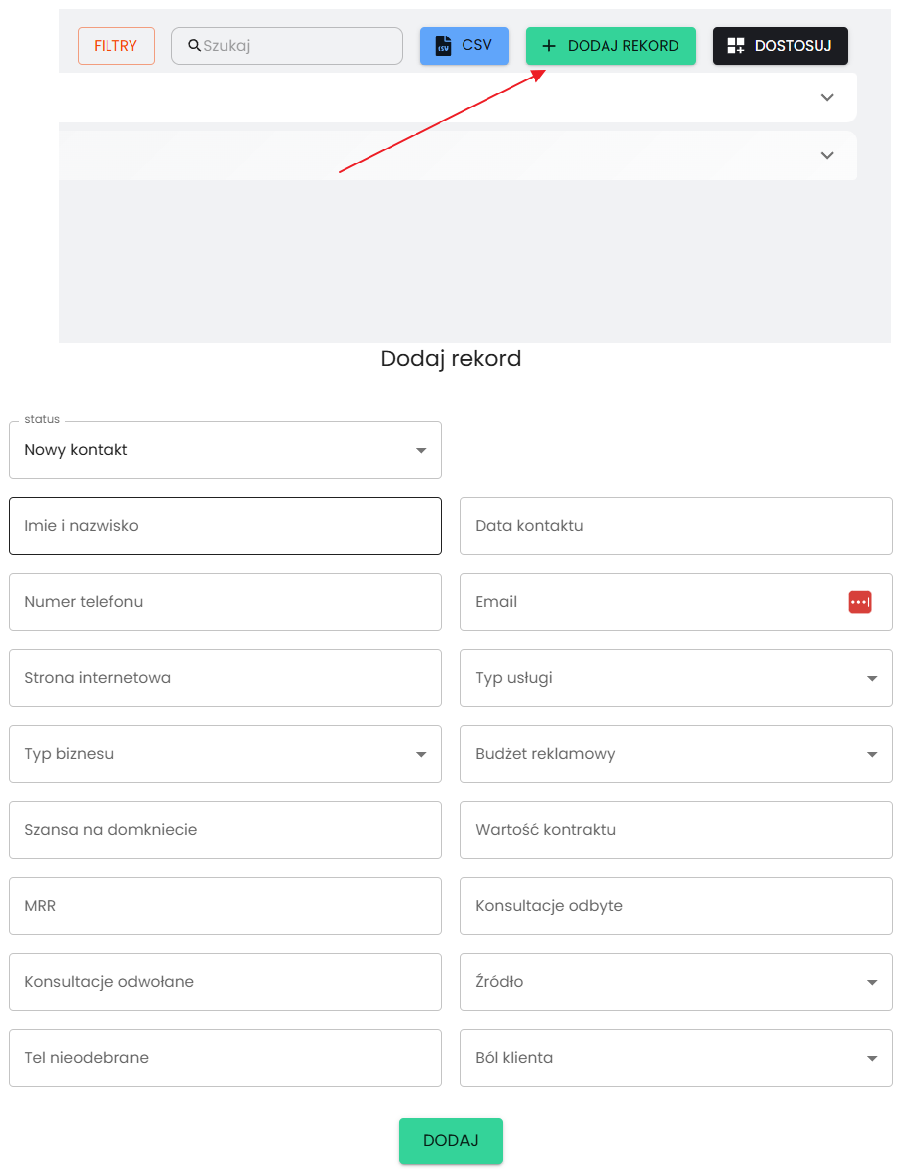
Task: Open the Typ usługi dropdown
Action: 676,678
